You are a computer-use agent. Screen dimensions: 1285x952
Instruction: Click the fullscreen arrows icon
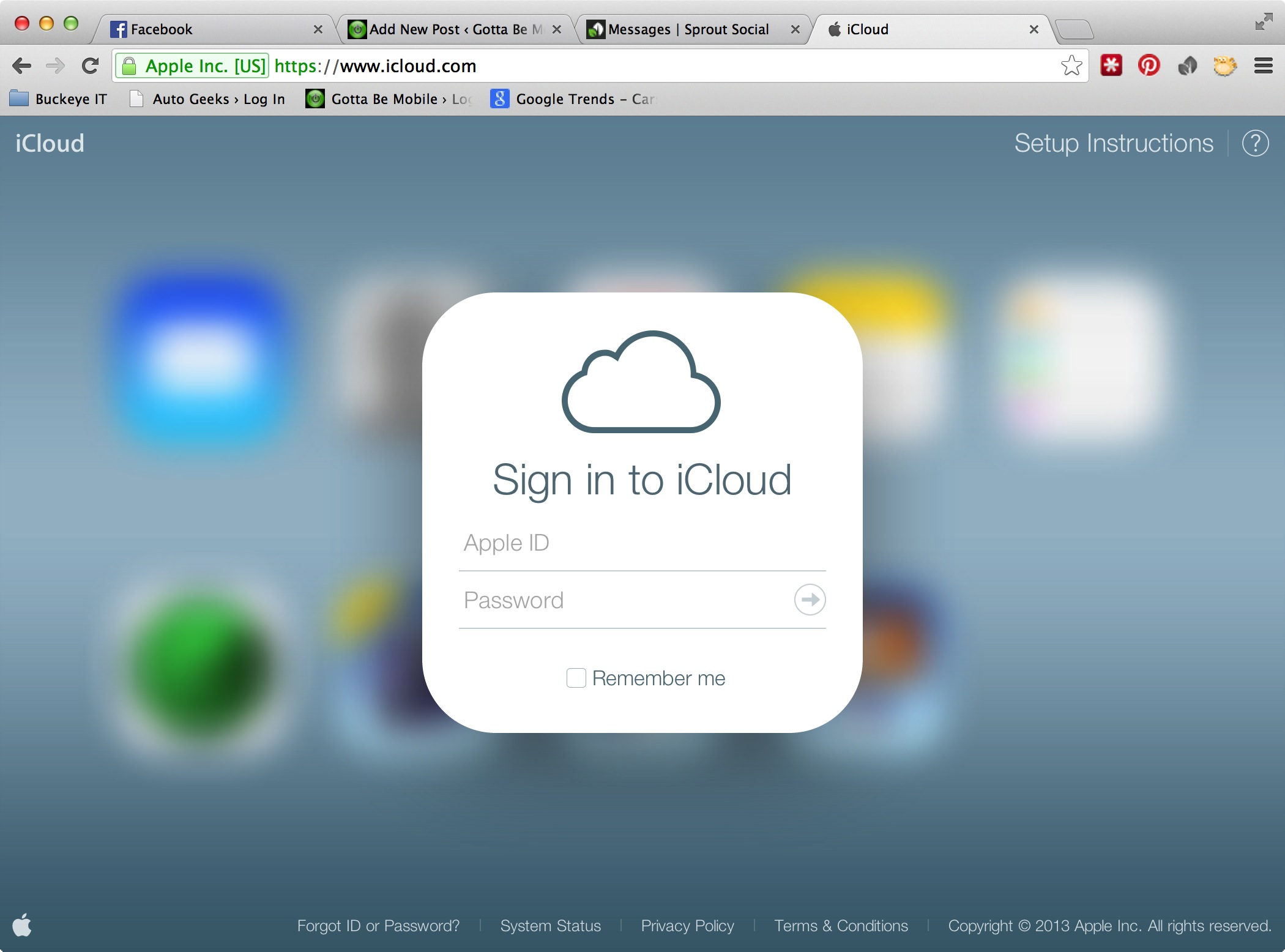(1264, 22)
